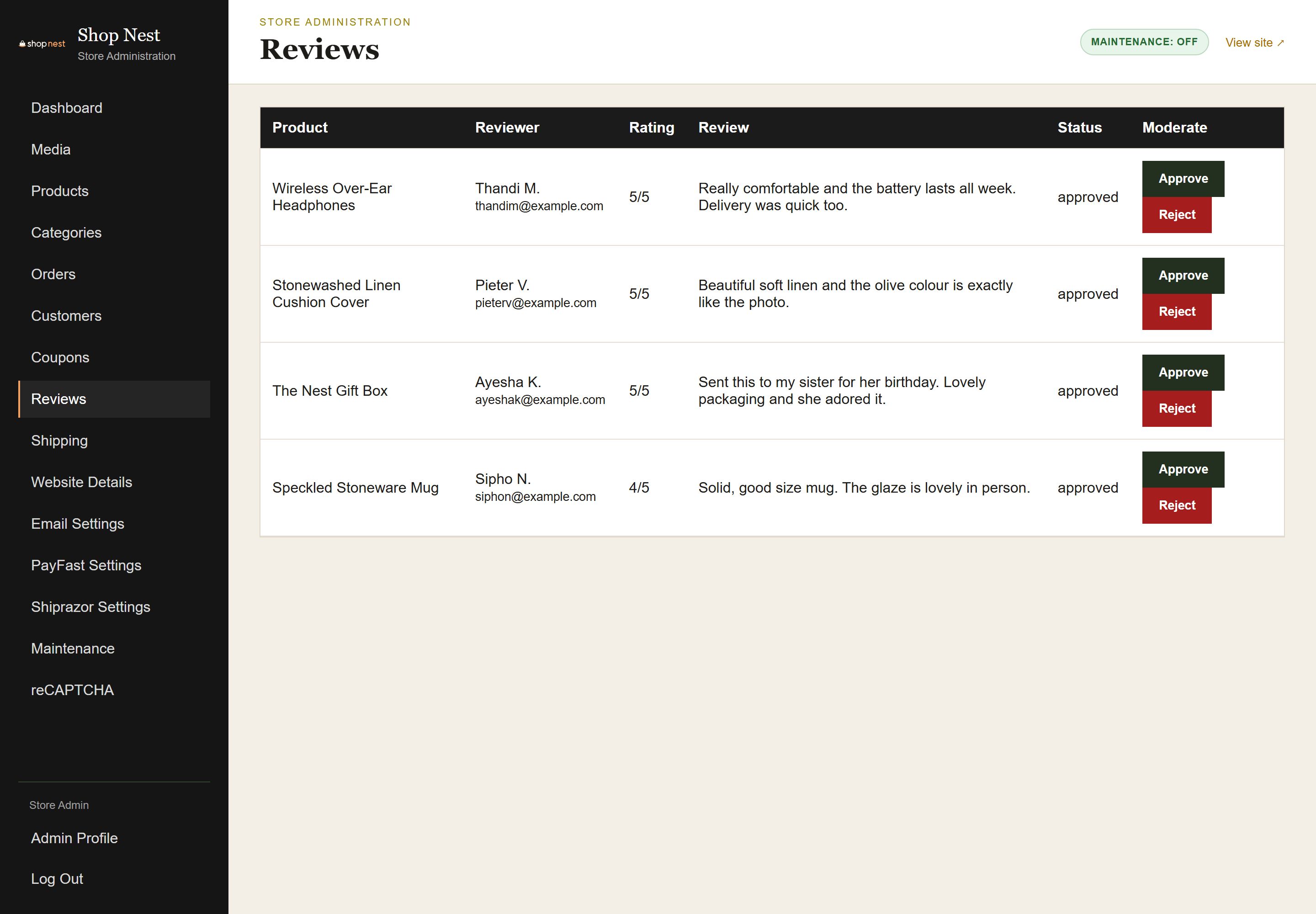Click Ayesha K. reviewer name
1316x914 pixels.
tap(508, 382)
